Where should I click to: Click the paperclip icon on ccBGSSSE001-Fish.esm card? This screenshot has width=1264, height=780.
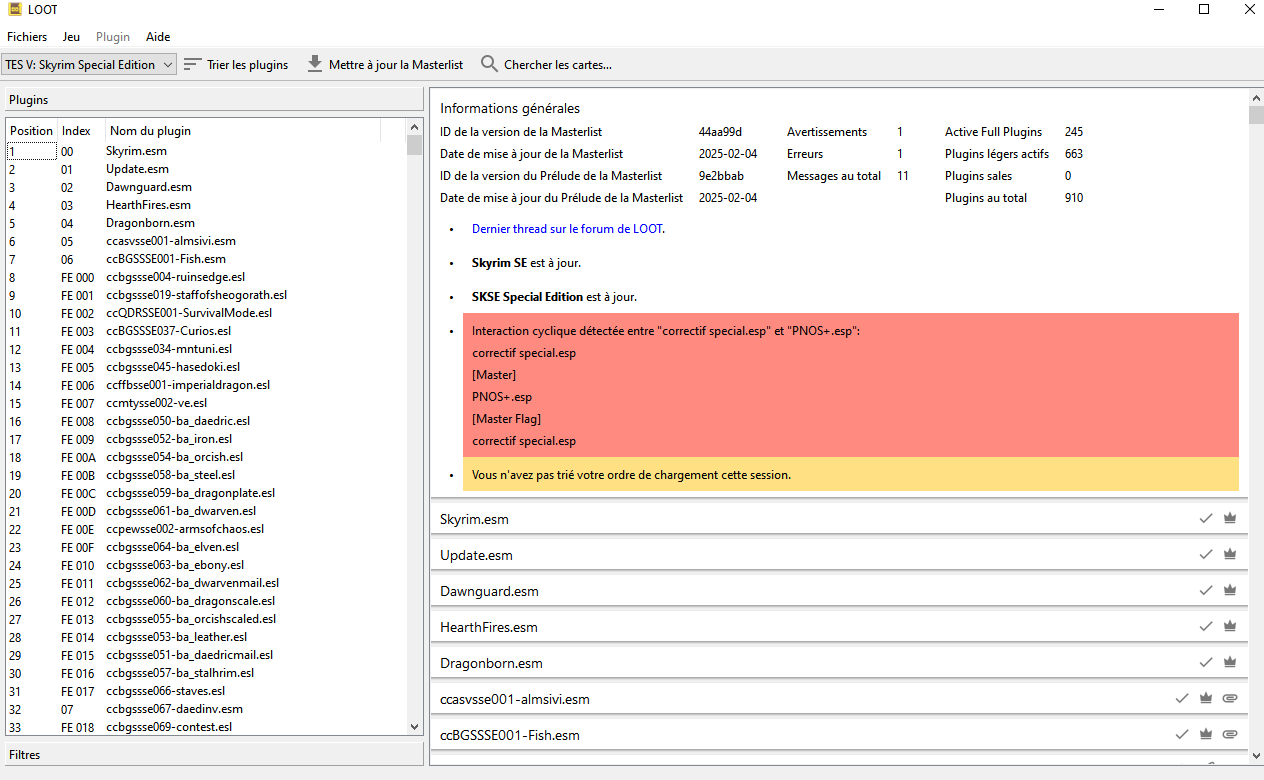click(1230, 734)
